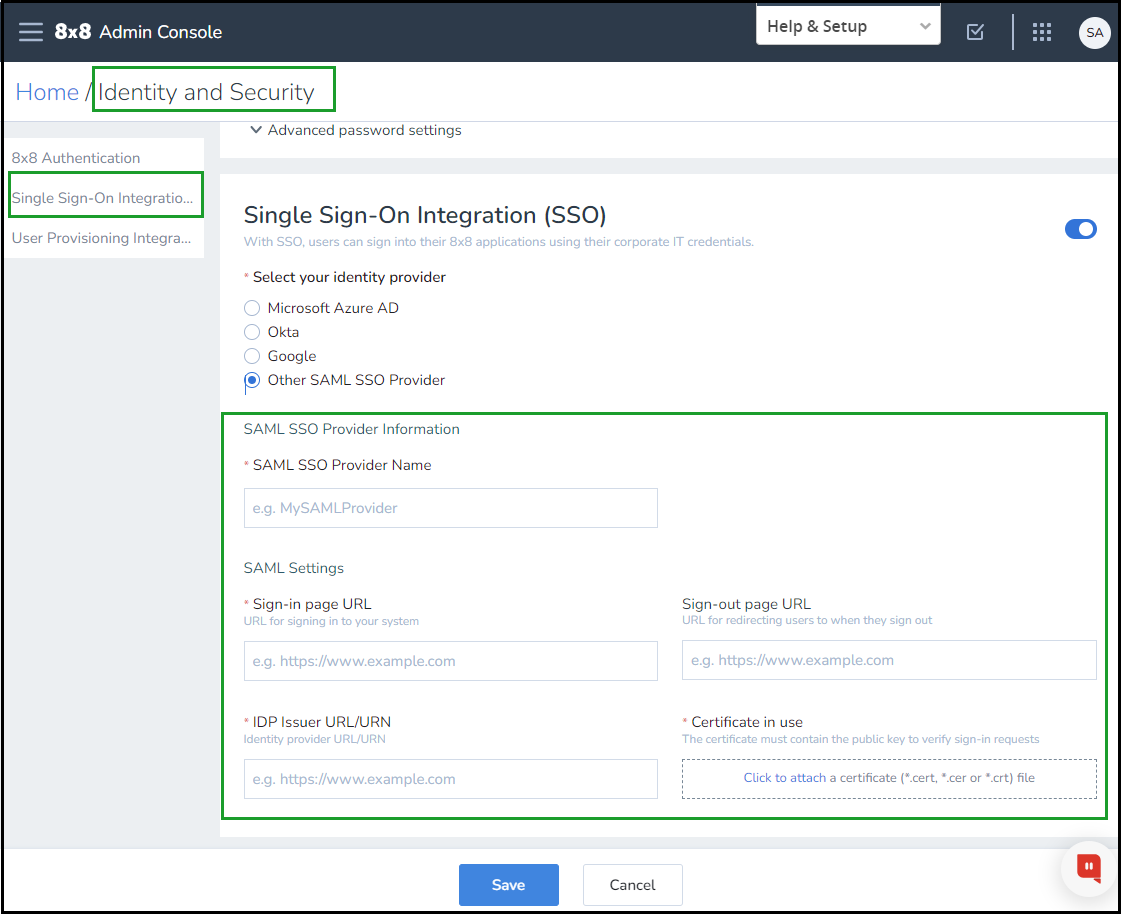Image resolution: width=1121 pixels, height=914 pixels.
Task: Focus the Sign-out page URL field
Action: pyautogui.click(x=889, y=660)
